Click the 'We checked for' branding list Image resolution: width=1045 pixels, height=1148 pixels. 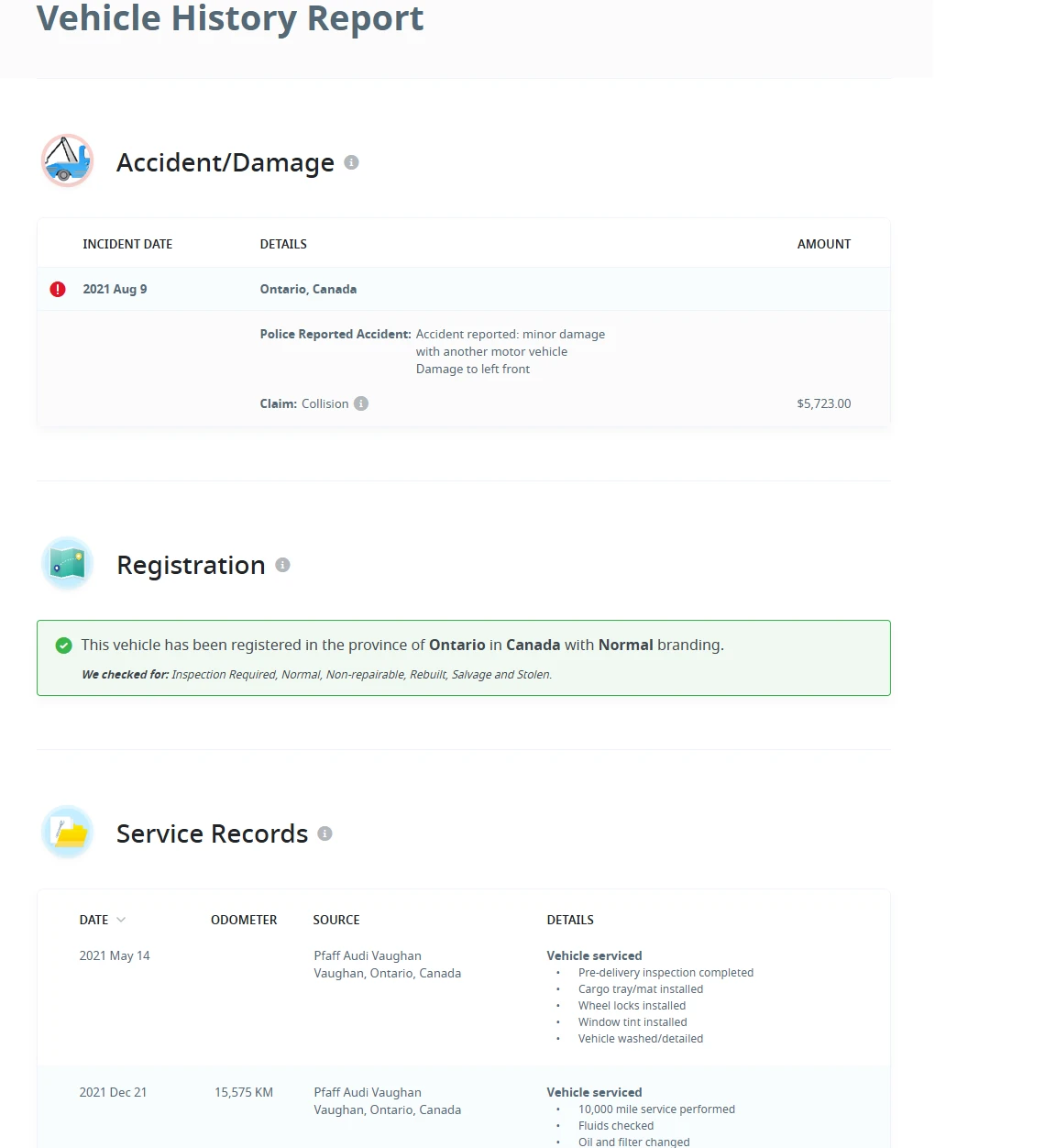click(317, 675)
